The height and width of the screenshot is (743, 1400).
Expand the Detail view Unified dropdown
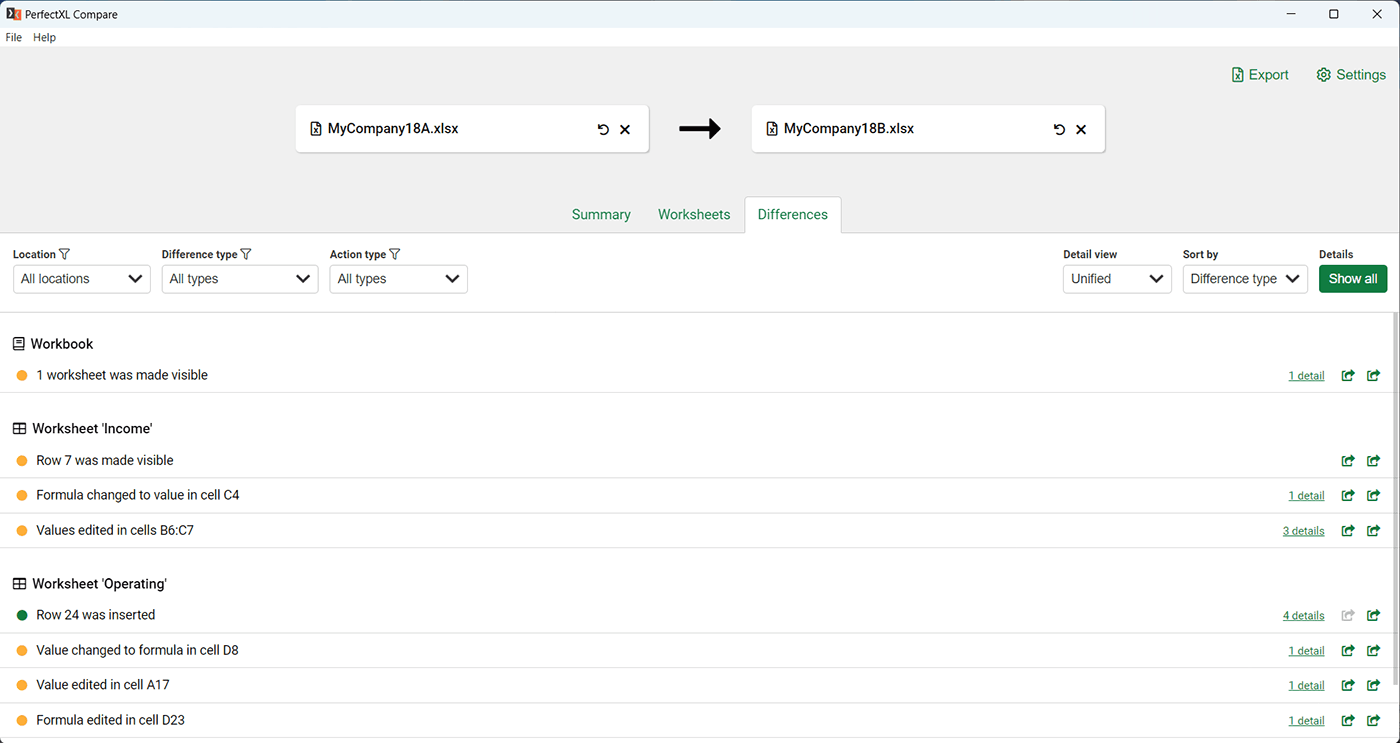tap(1116, 279)
